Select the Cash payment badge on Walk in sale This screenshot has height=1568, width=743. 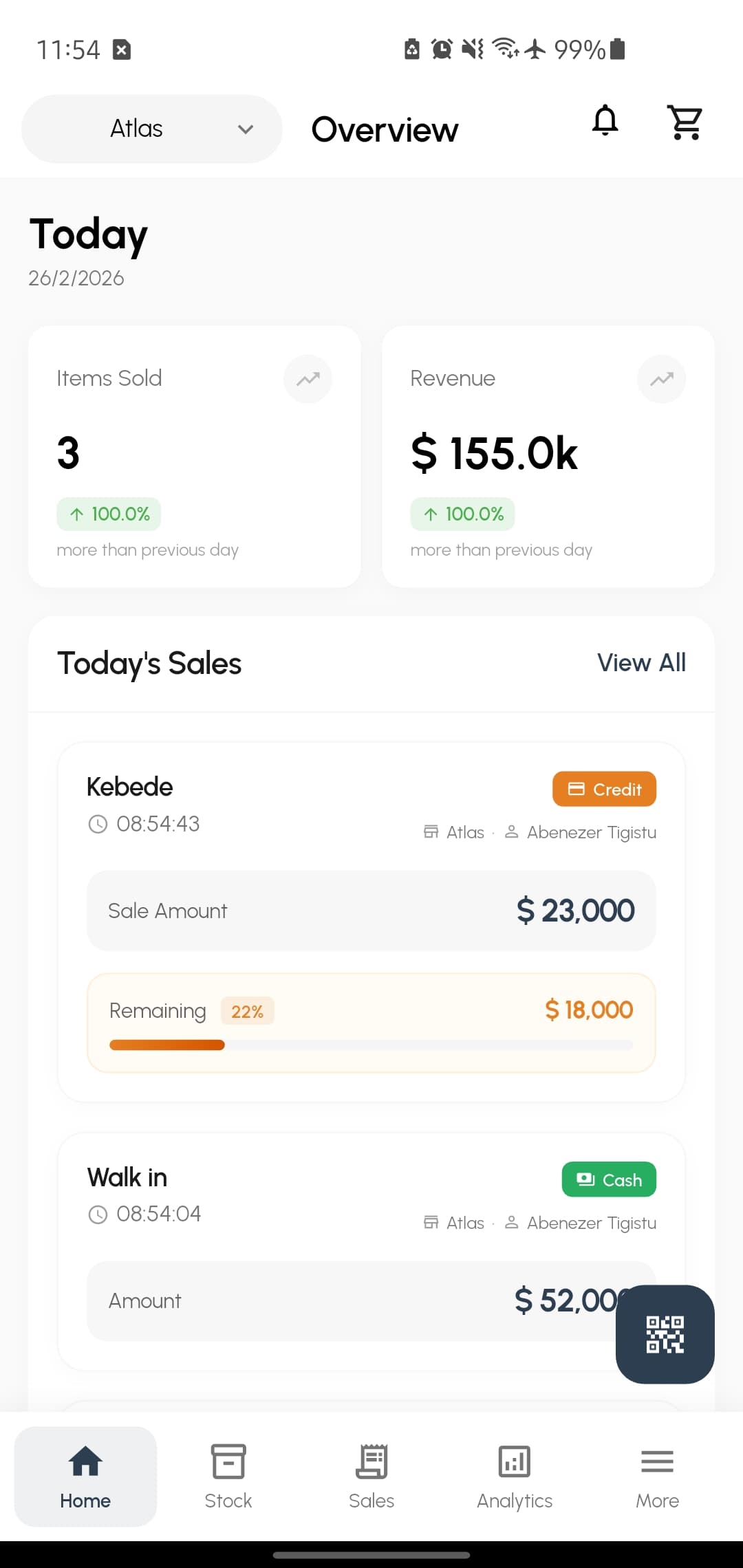[608, 1179]
